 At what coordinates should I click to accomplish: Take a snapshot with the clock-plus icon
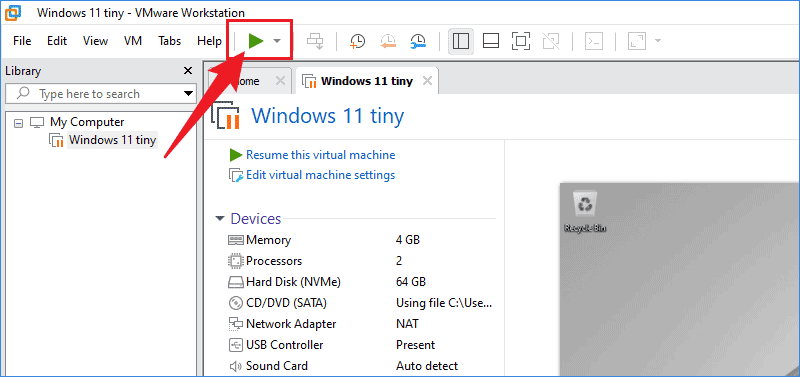[358, 41]
